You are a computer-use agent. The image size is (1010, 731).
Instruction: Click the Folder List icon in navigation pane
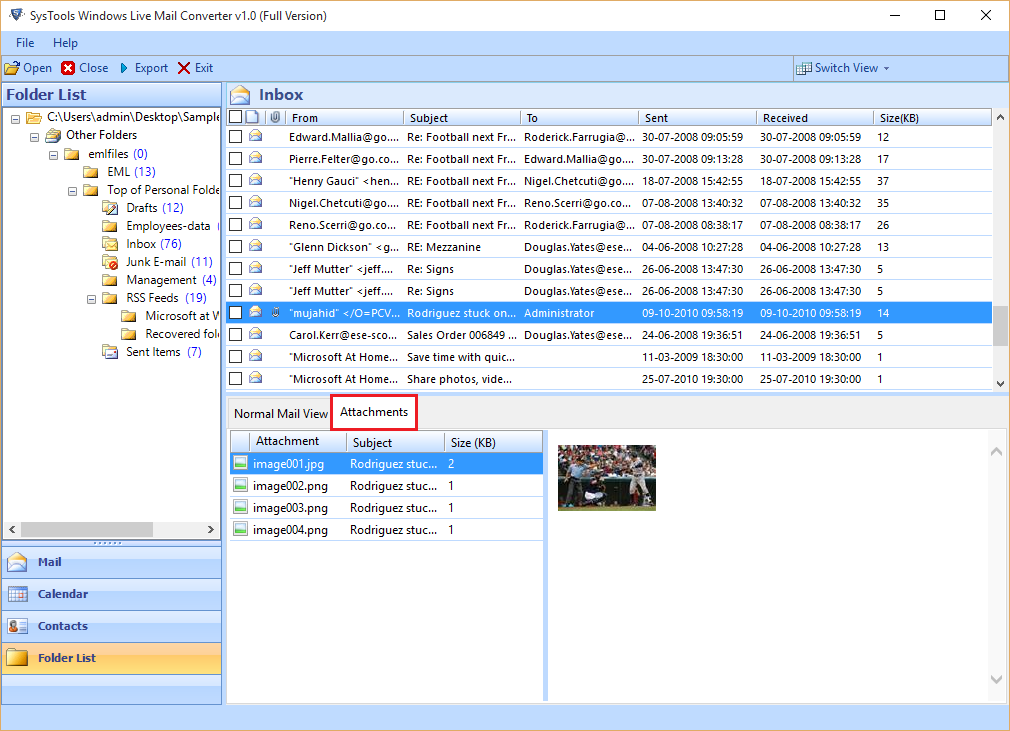[17, 658]
